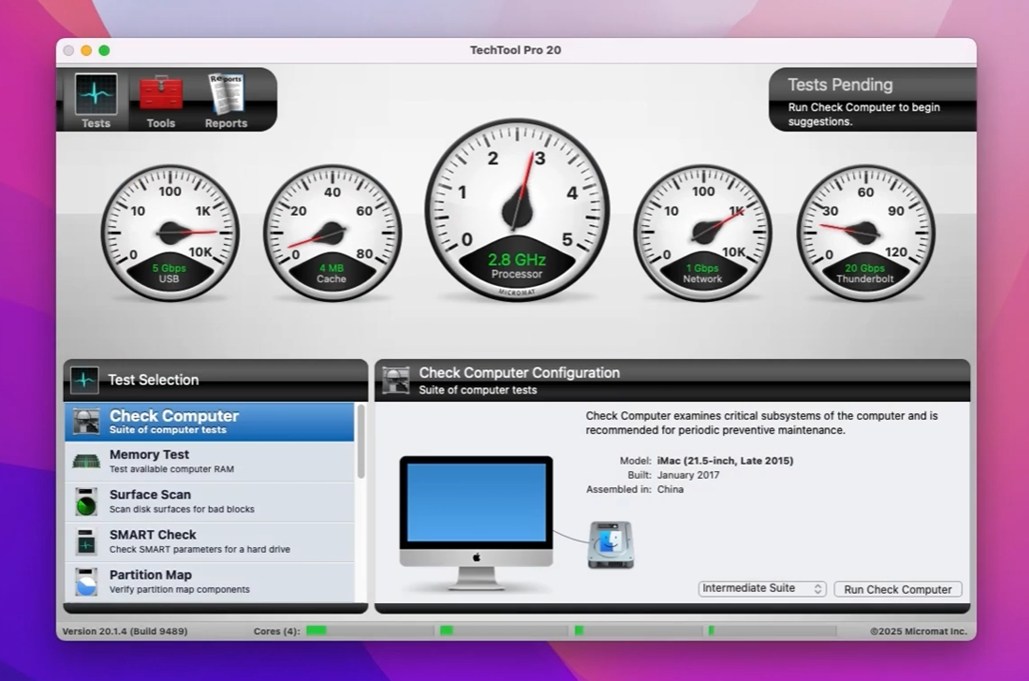Screen dimensions: 1029x681
Task: Click the Partition Map drive icon
Action: (x=85, y=581)
